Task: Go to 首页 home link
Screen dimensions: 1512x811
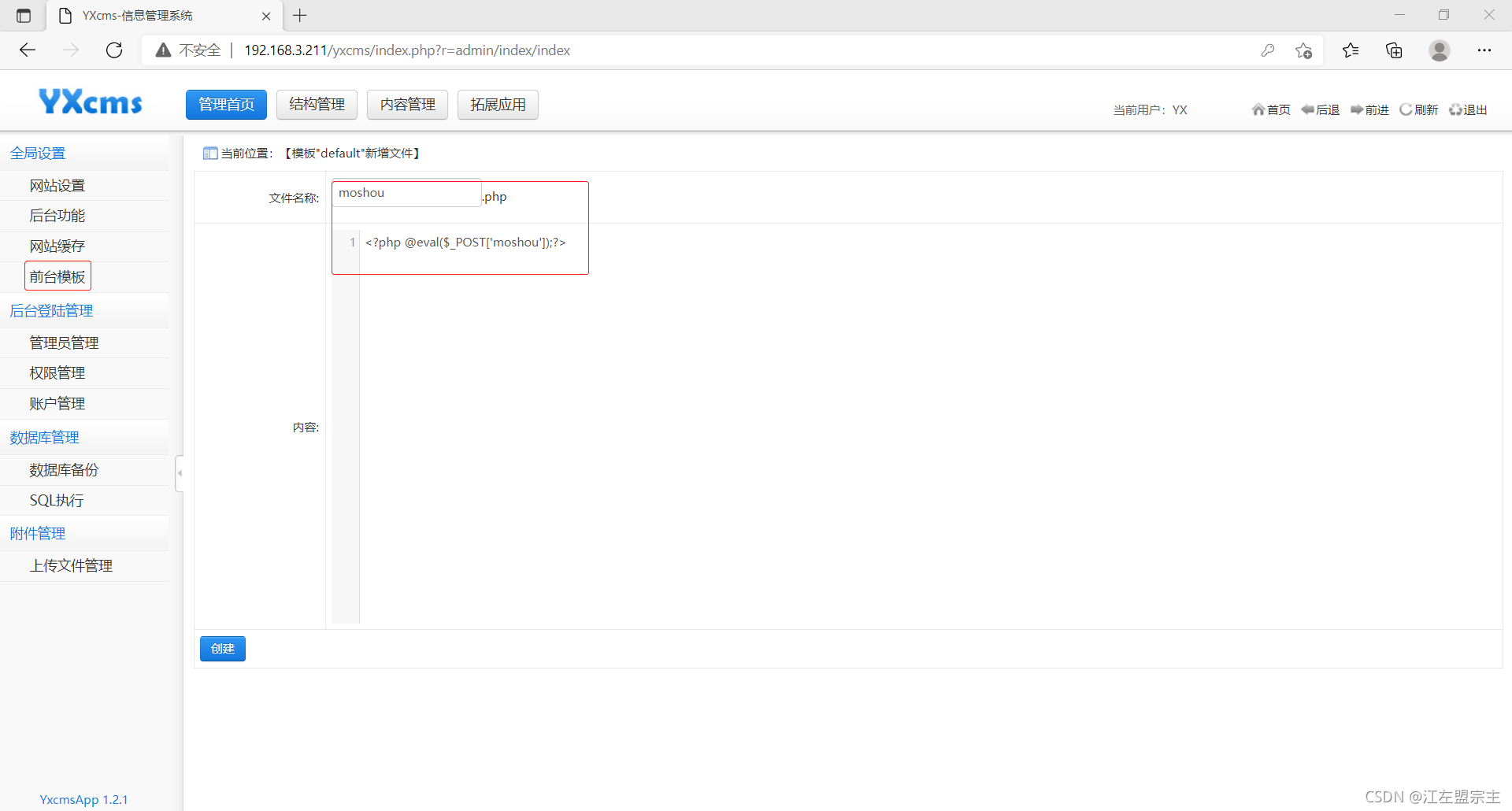Action: 1271,109
